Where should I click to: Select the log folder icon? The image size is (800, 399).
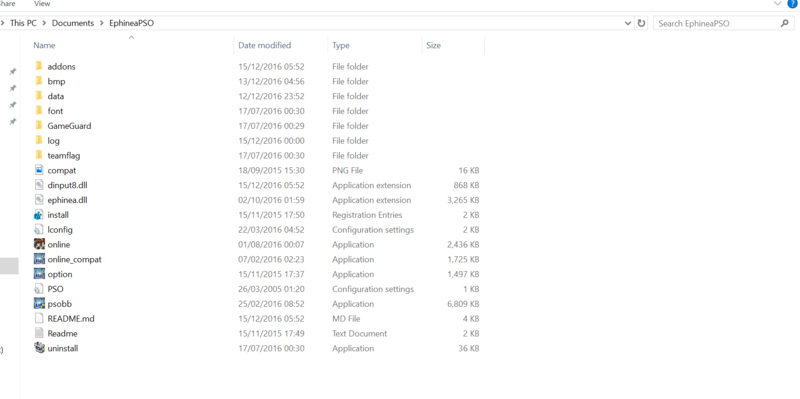pos(39,140)
